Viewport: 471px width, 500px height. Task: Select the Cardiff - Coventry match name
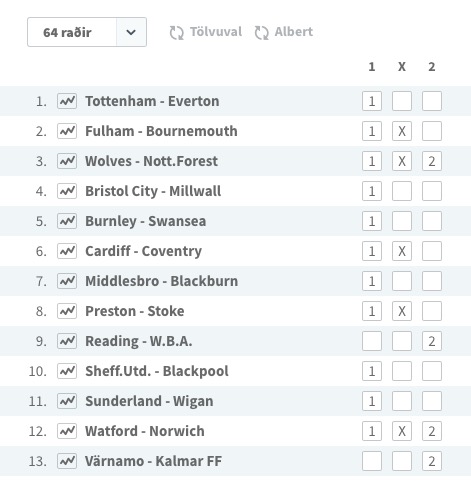point(143,251)
